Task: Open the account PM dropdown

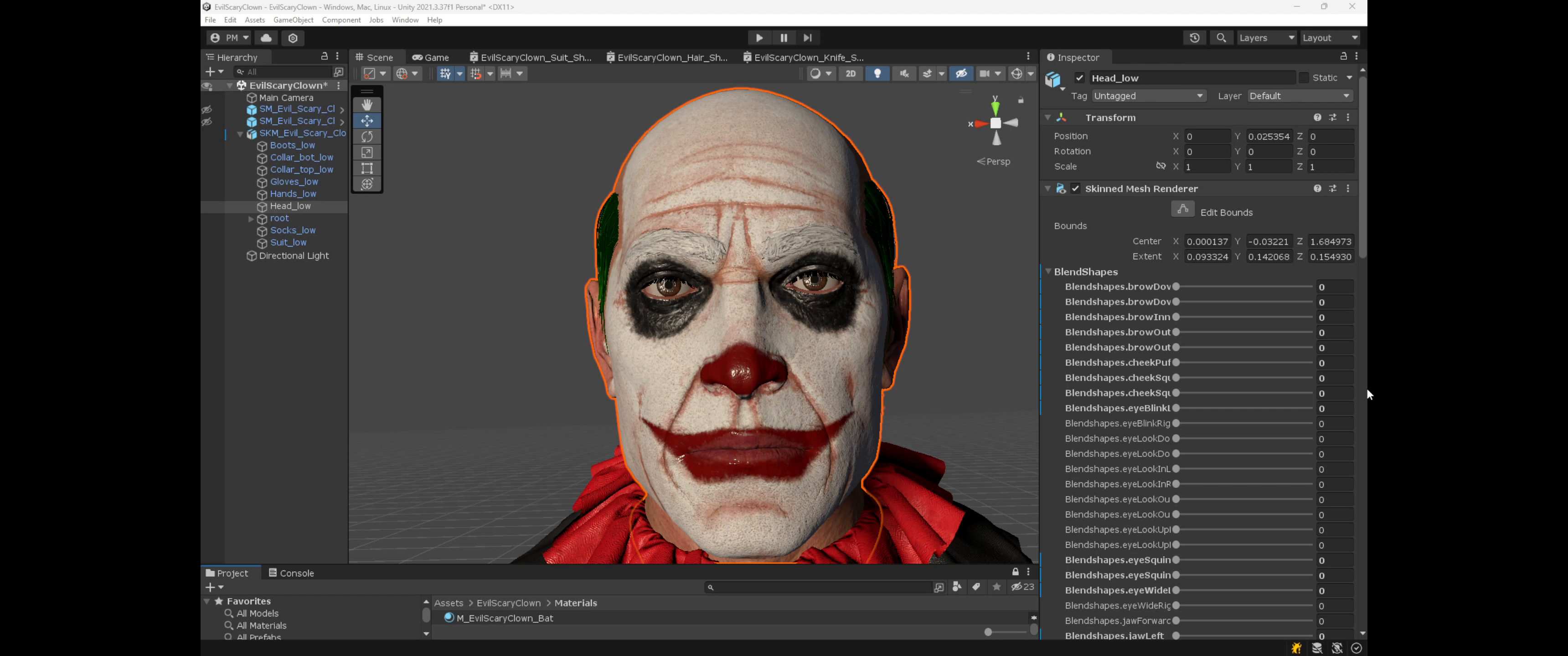Action: click(229, 38)
